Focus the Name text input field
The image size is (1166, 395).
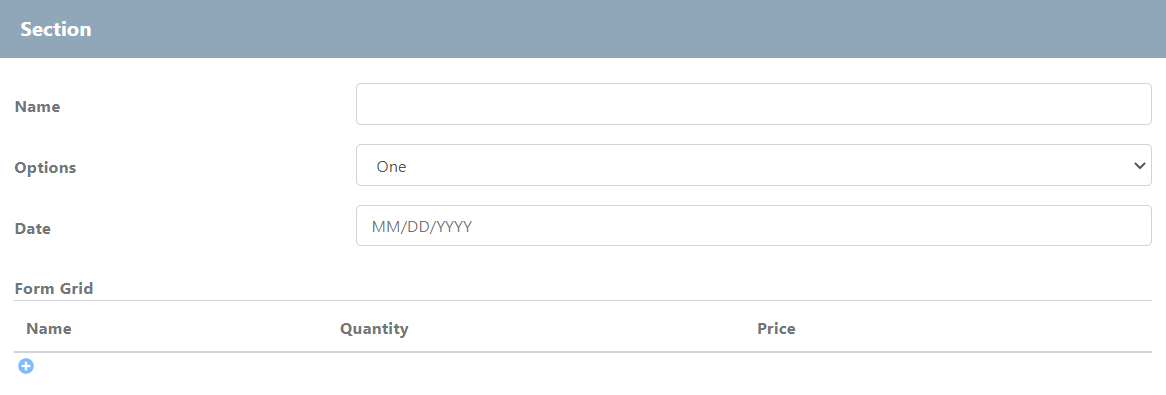(753, 104)
